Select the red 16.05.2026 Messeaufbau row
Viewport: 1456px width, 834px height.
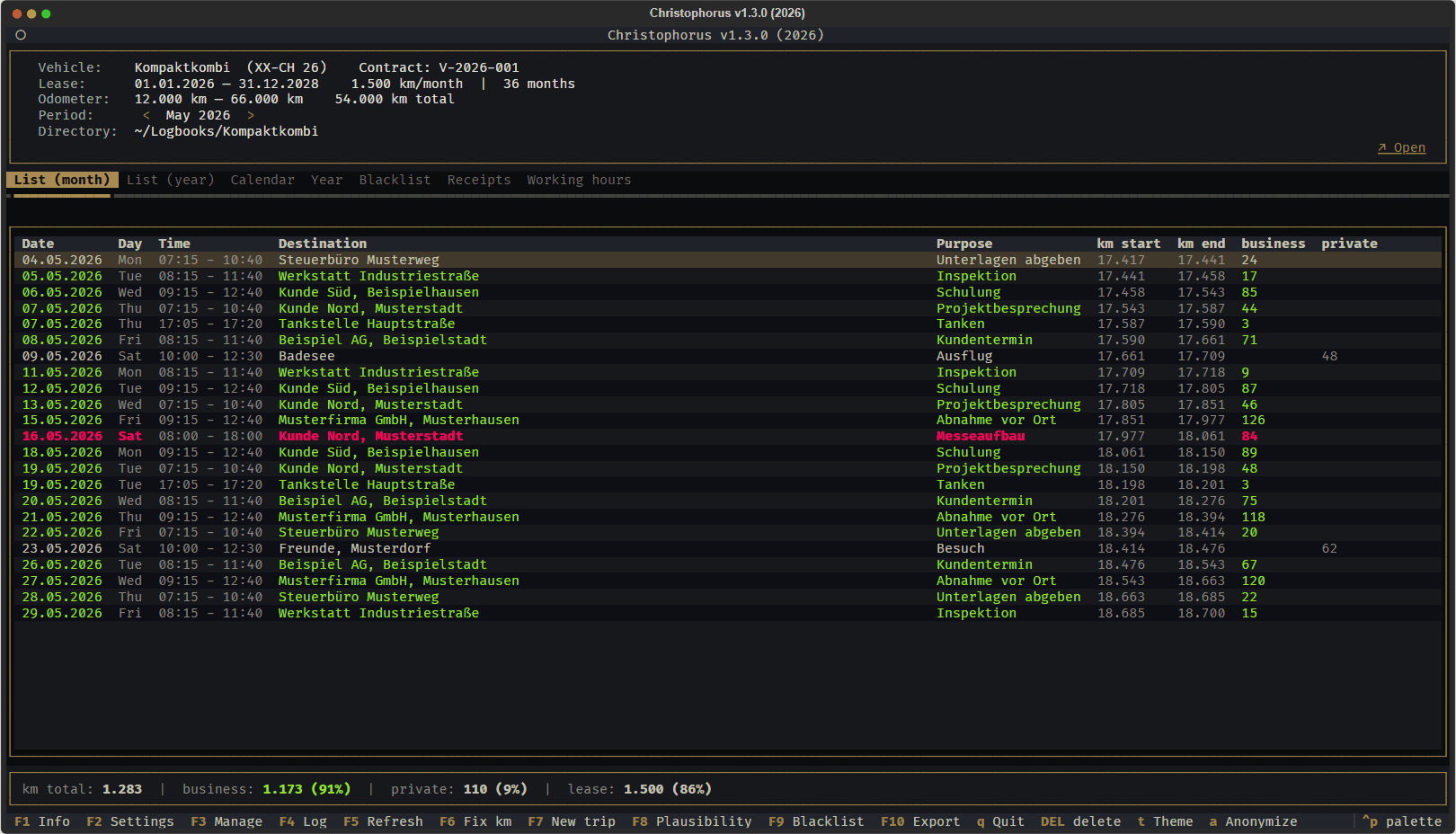click(728, 436)
